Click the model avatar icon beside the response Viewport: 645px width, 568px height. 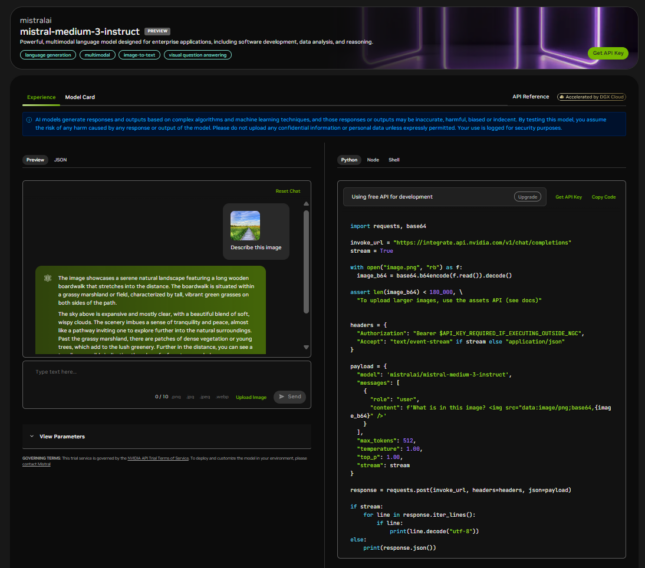(x=47, y=277)
